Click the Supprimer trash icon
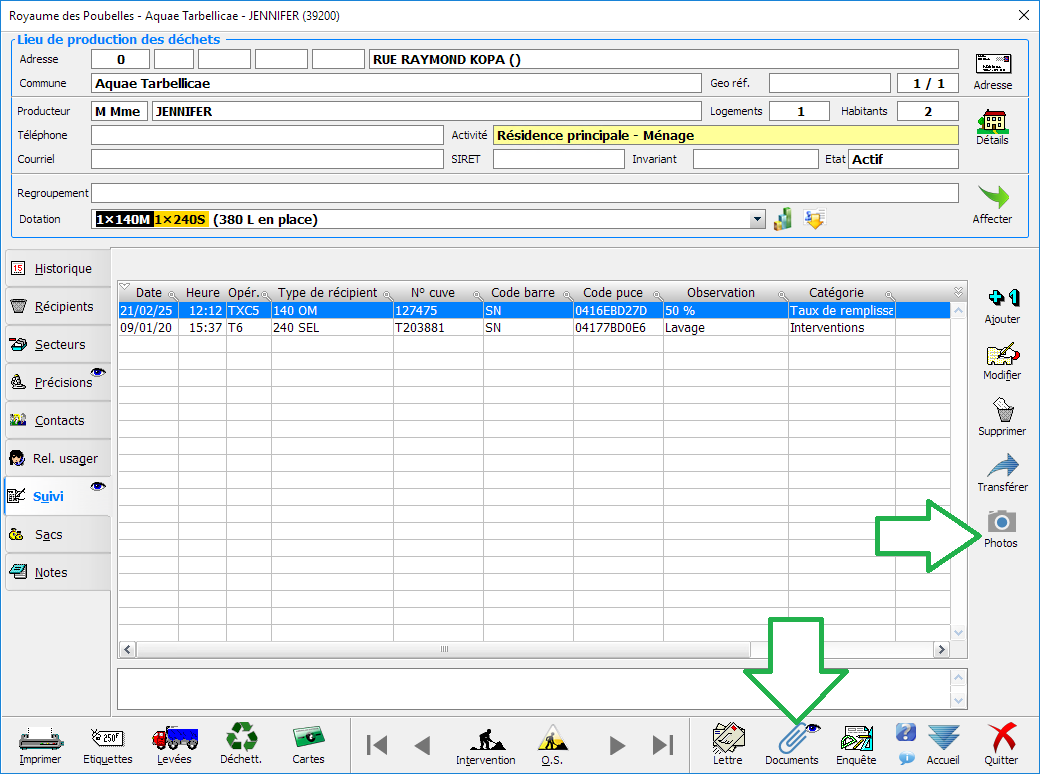1040x774 pixels. (x=1002, y=411)
